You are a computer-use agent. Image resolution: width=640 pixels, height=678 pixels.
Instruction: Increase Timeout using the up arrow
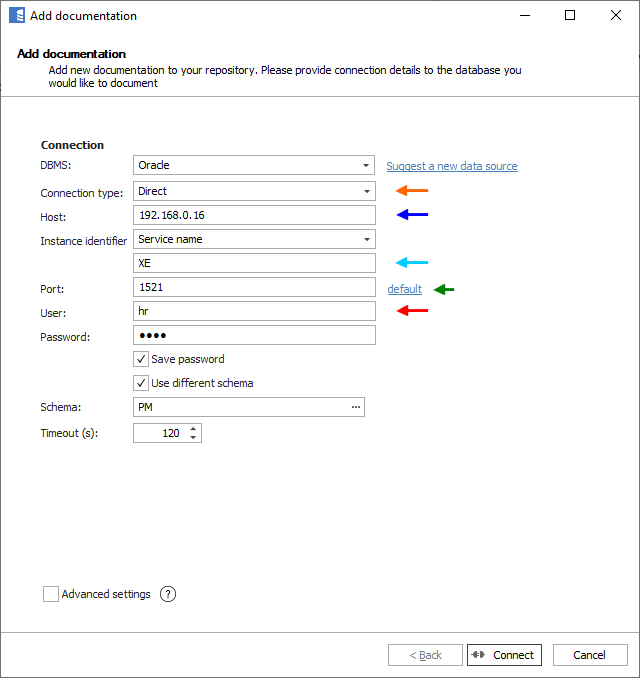click(x=193, y=429)
